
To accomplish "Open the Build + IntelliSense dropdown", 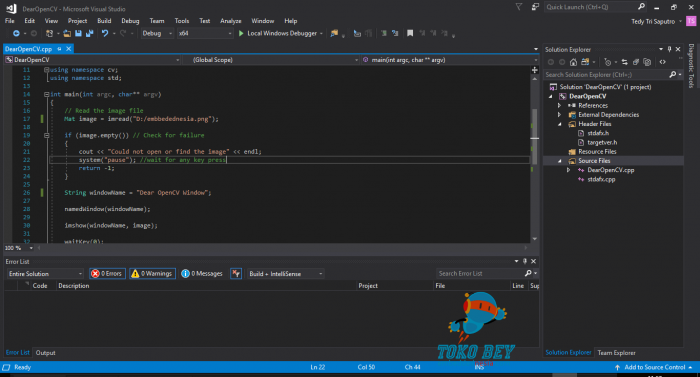I will click(x=285, y=274).
